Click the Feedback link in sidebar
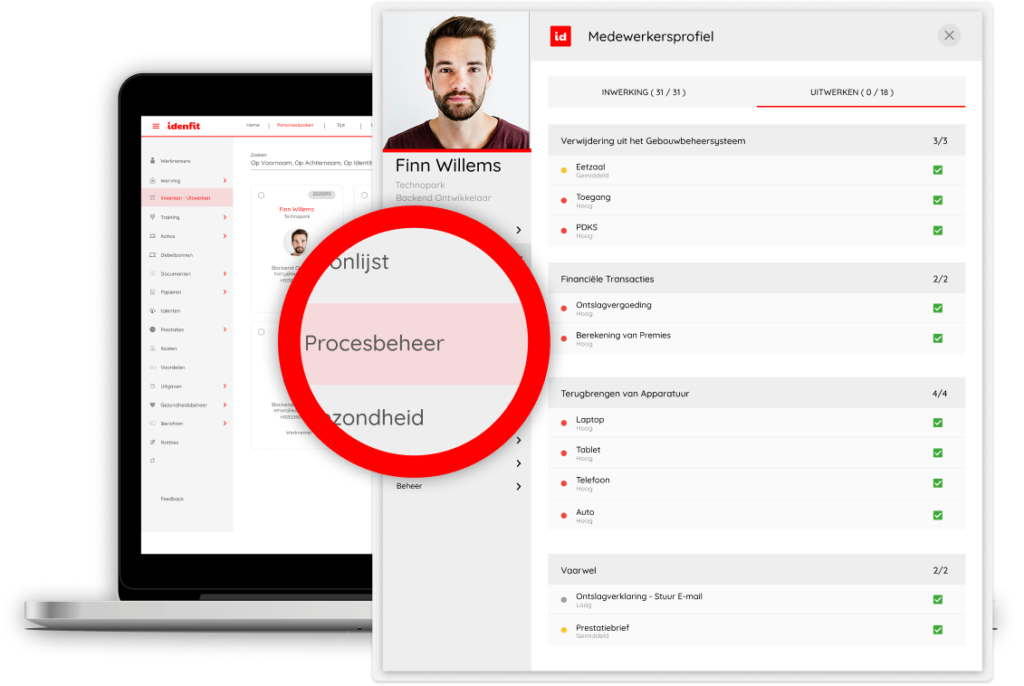 point(172,499)
